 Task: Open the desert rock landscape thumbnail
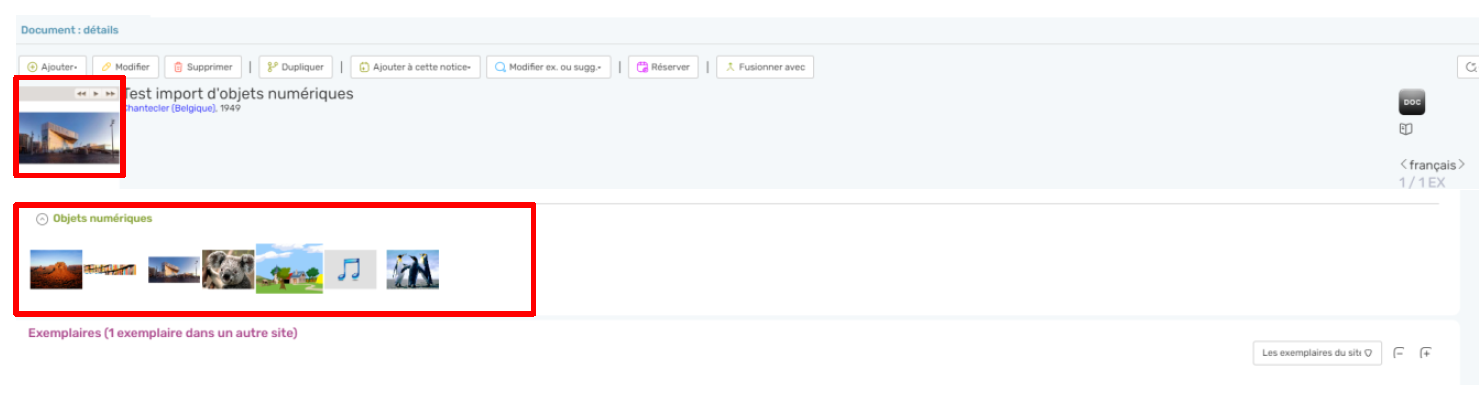pos(56,270)
